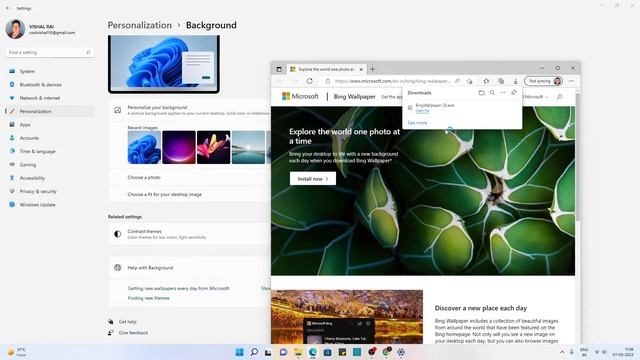Open taskbar Search
The image size is (640, 360).
(254, 352)
